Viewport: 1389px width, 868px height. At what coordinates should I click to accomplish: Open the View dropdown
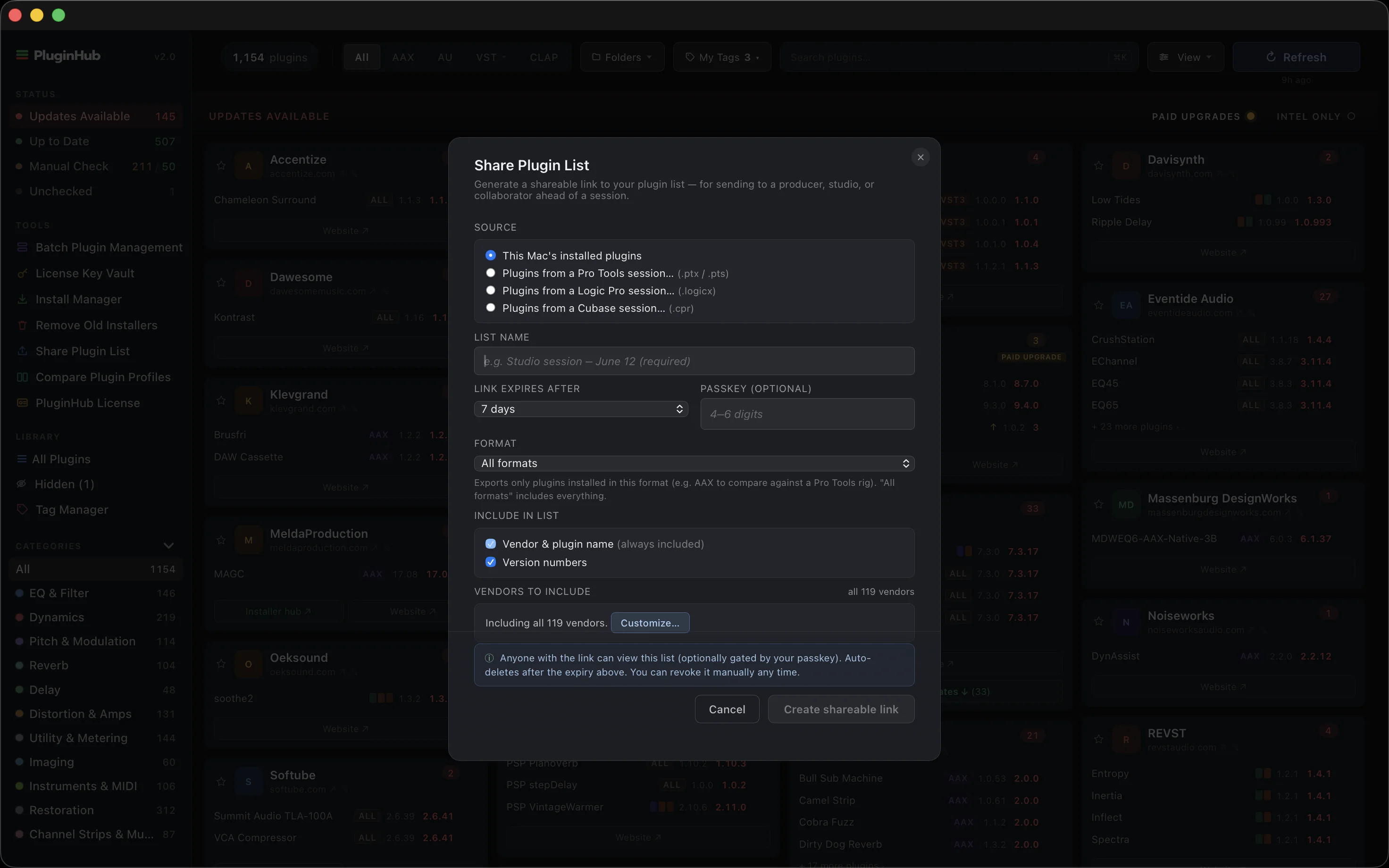[x=1185, y=57]
